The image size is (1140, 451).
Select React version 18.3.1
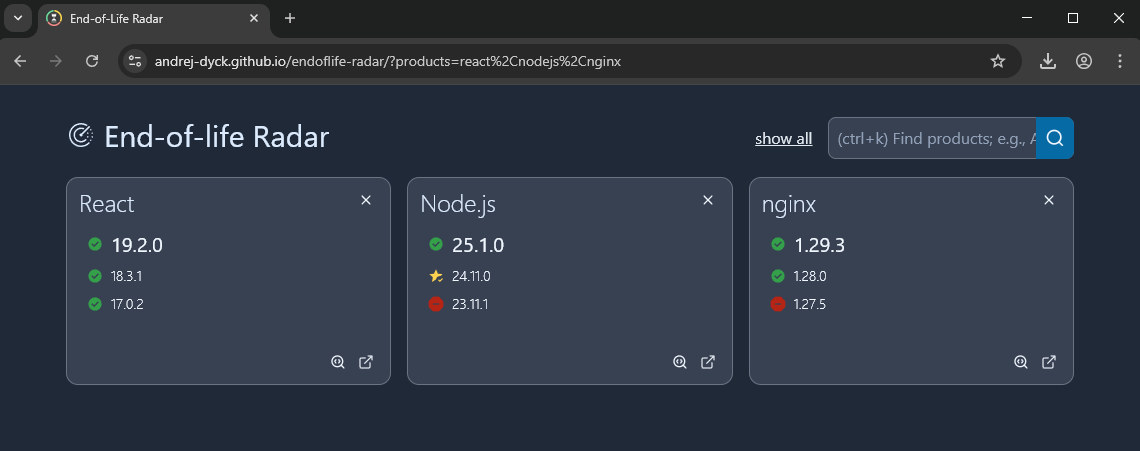point(127,276)
